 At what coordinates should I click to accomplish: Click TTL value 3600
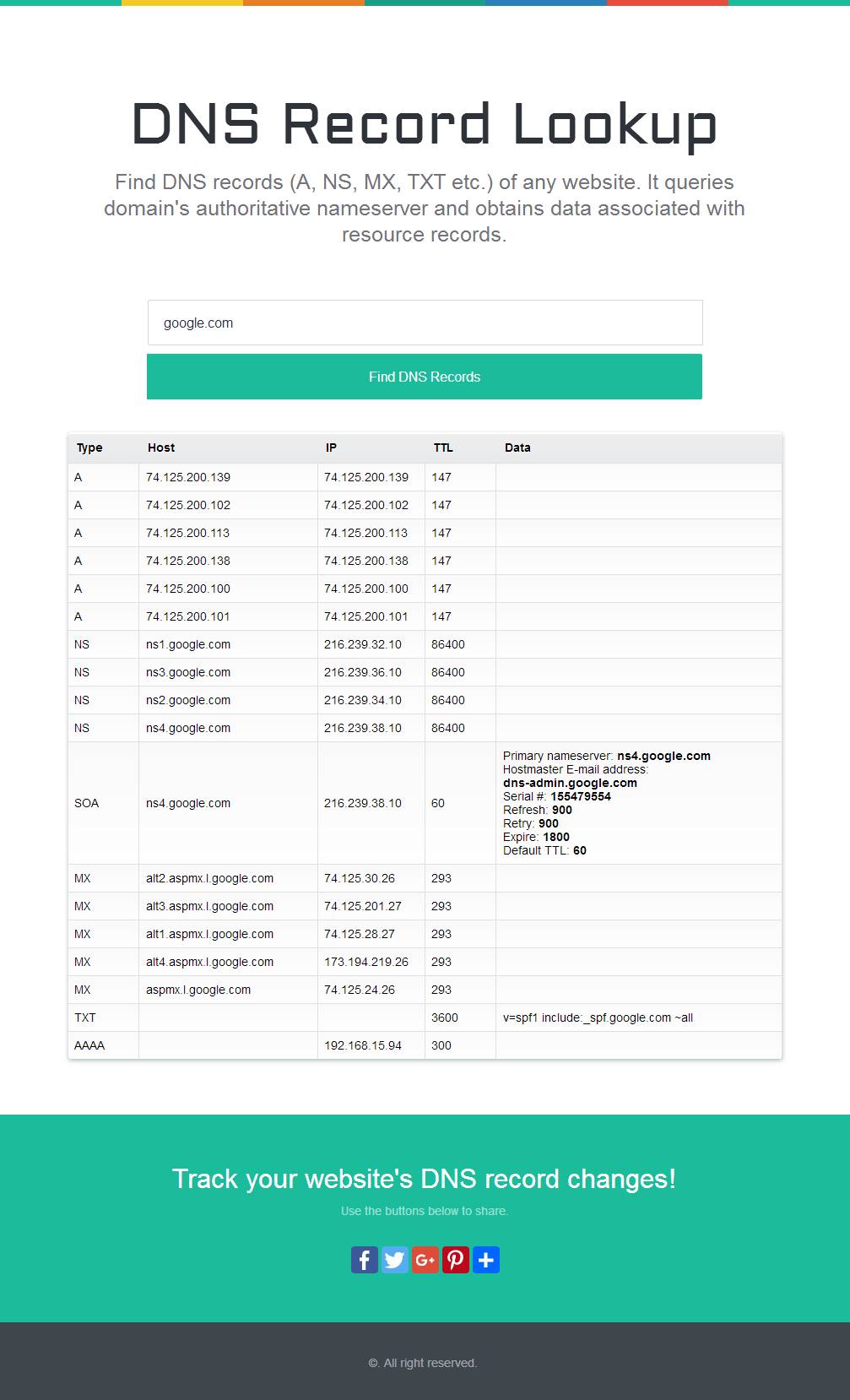pyautogui.click(x=445, y=1017)
